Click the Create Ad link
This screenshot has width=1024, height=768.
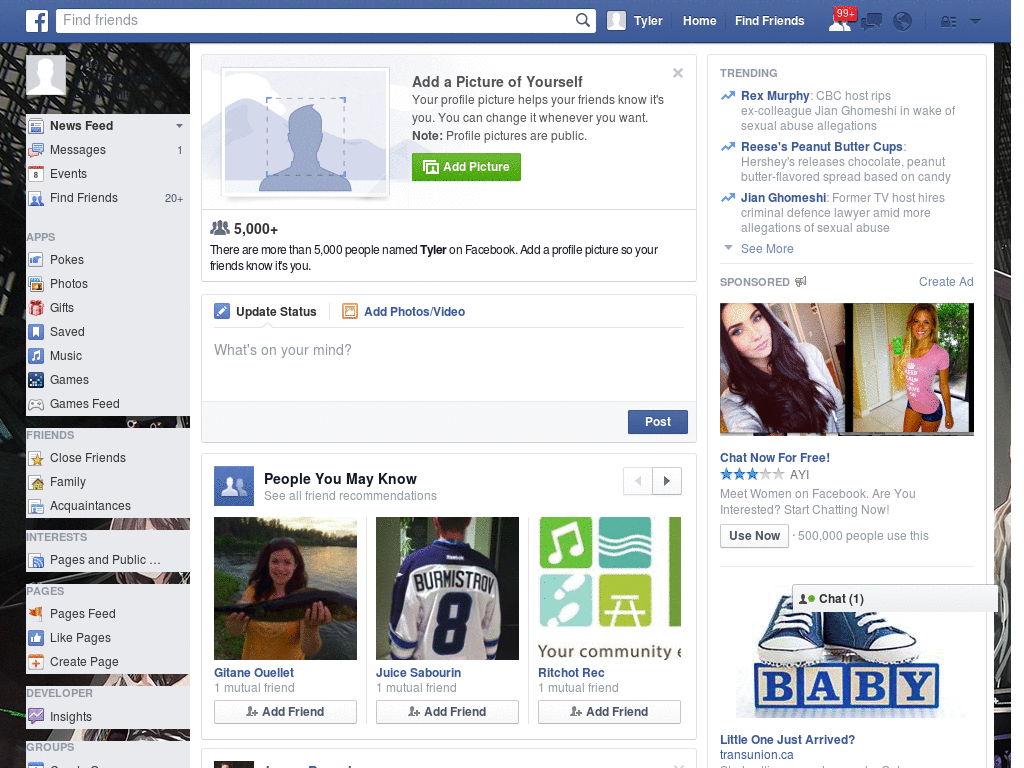[946, 281]
